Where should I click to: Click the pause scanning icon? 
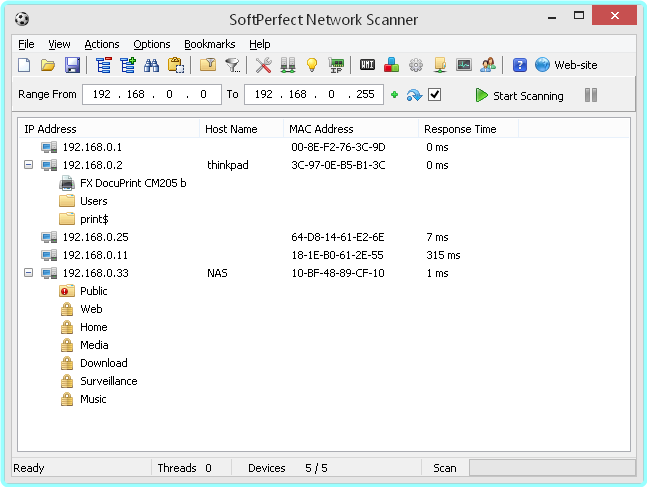click(591, 95)
